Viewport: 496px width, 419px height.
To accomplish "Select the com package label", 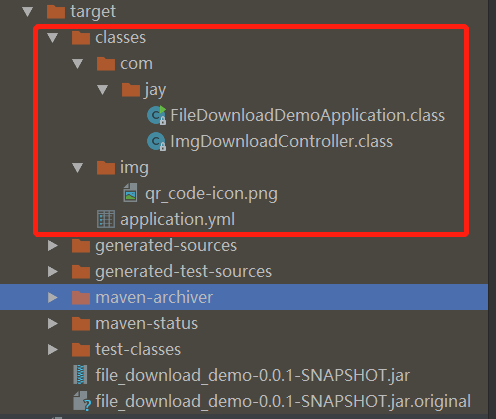I will (136, 64).
